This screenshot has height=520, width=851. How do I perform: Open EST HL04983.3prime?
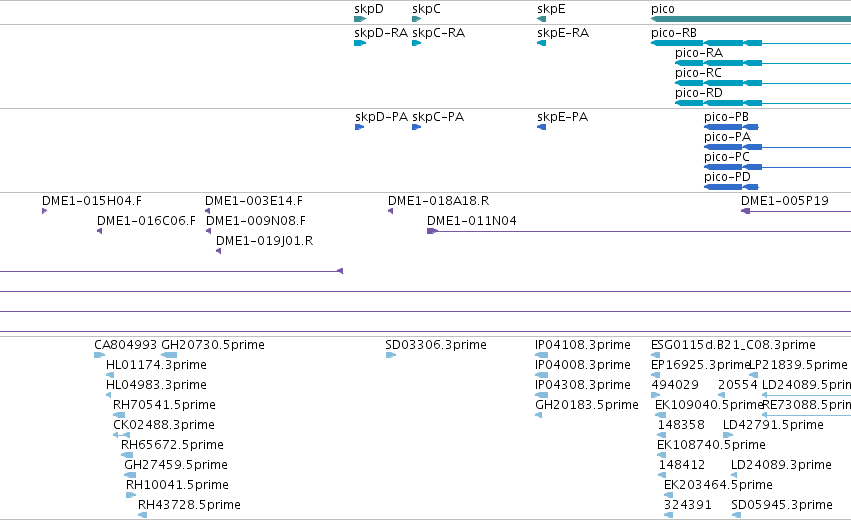pos(156,385)
